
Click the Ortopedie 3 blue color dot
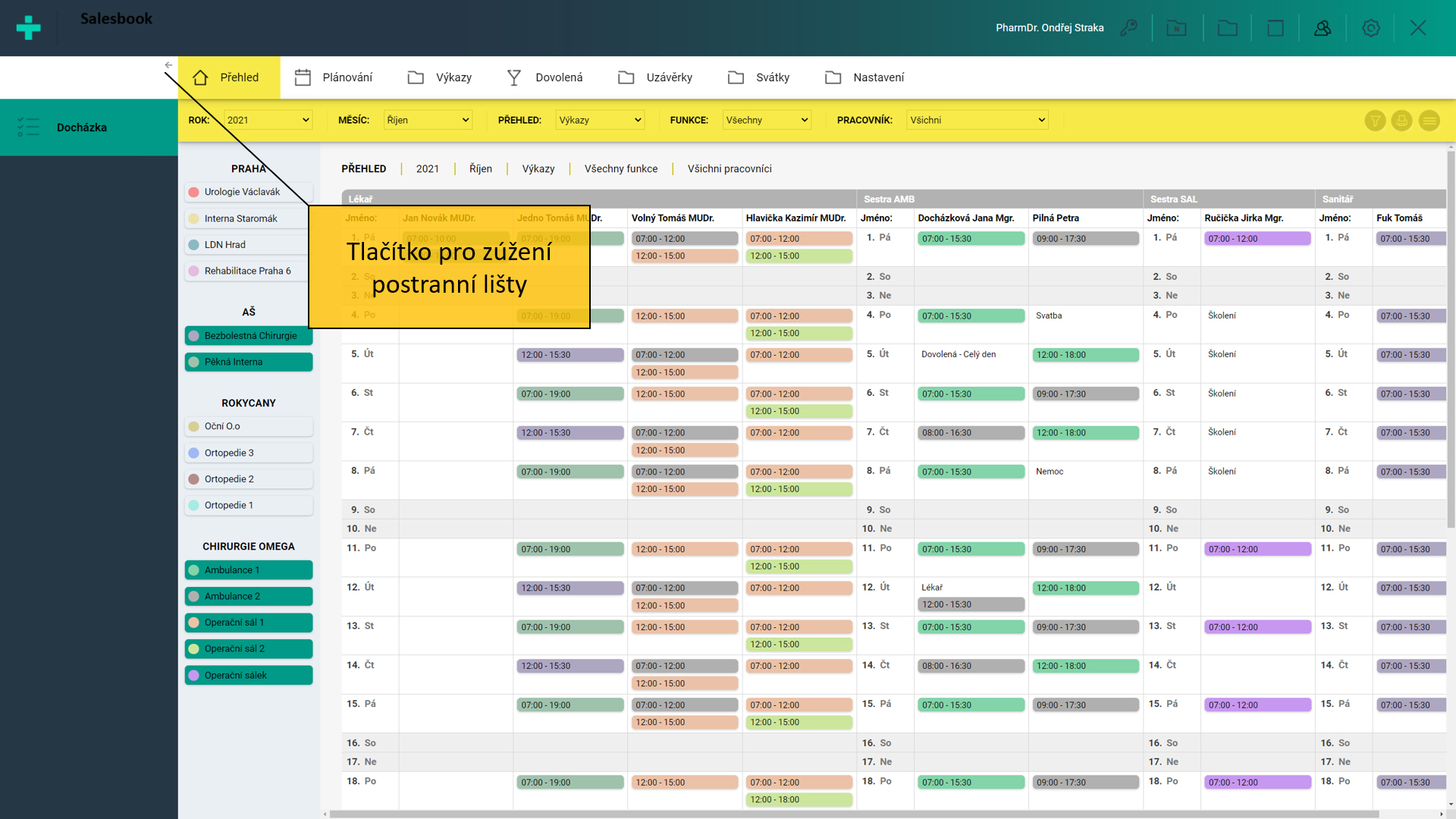point(193,453)
